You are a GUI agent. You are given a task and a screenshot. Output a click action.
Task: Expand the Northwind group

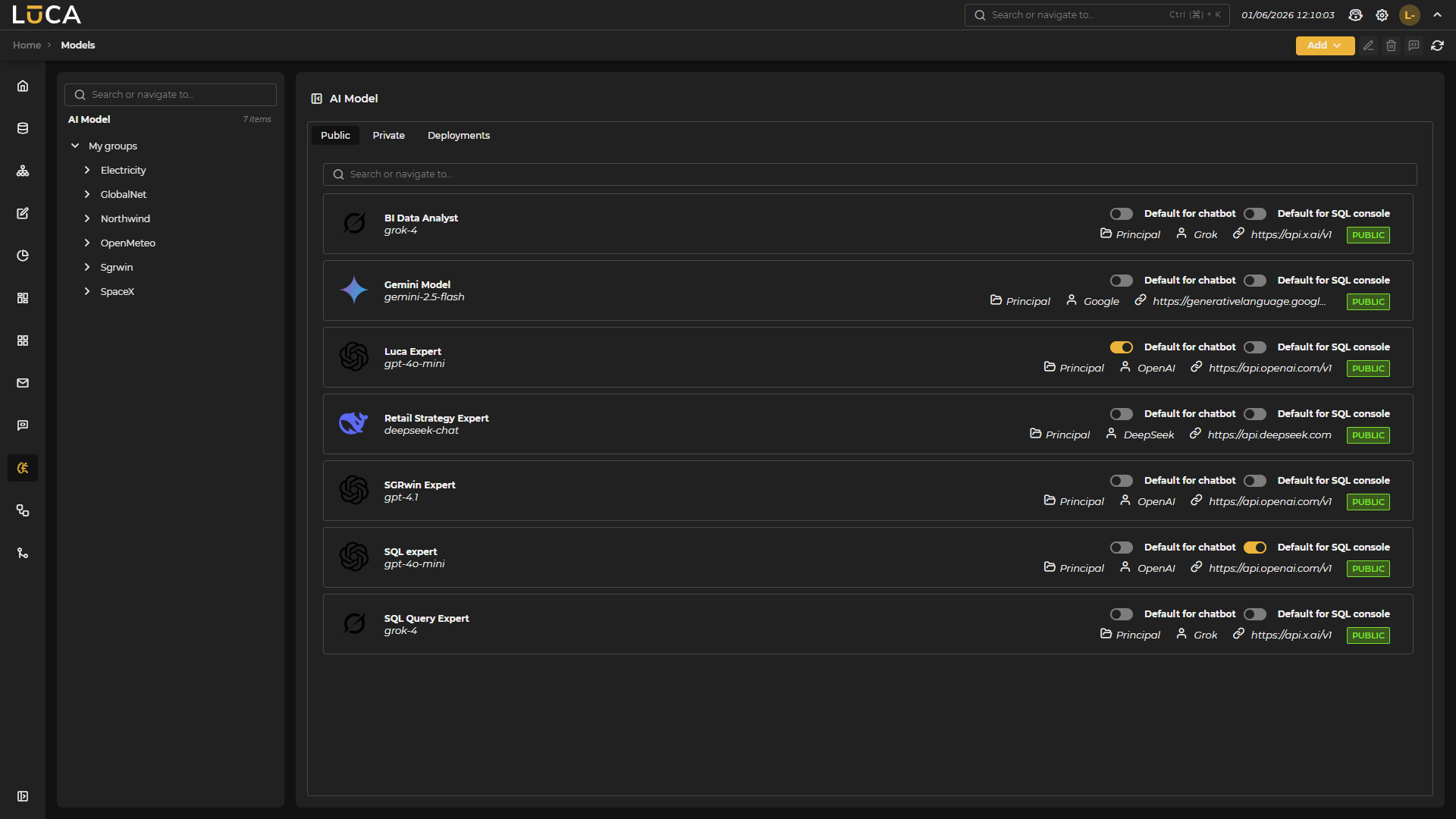tap(87, 218)
